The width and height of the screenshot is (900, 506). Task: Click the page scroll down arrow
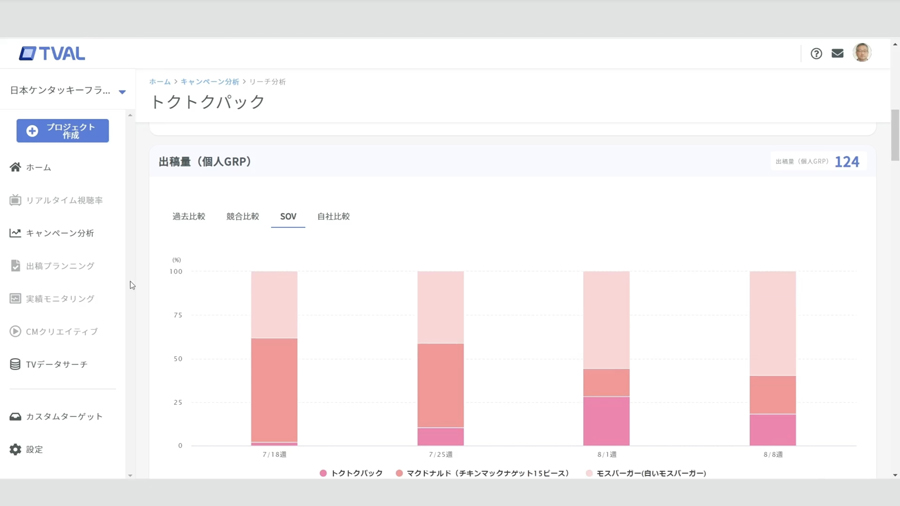point(895,475)
